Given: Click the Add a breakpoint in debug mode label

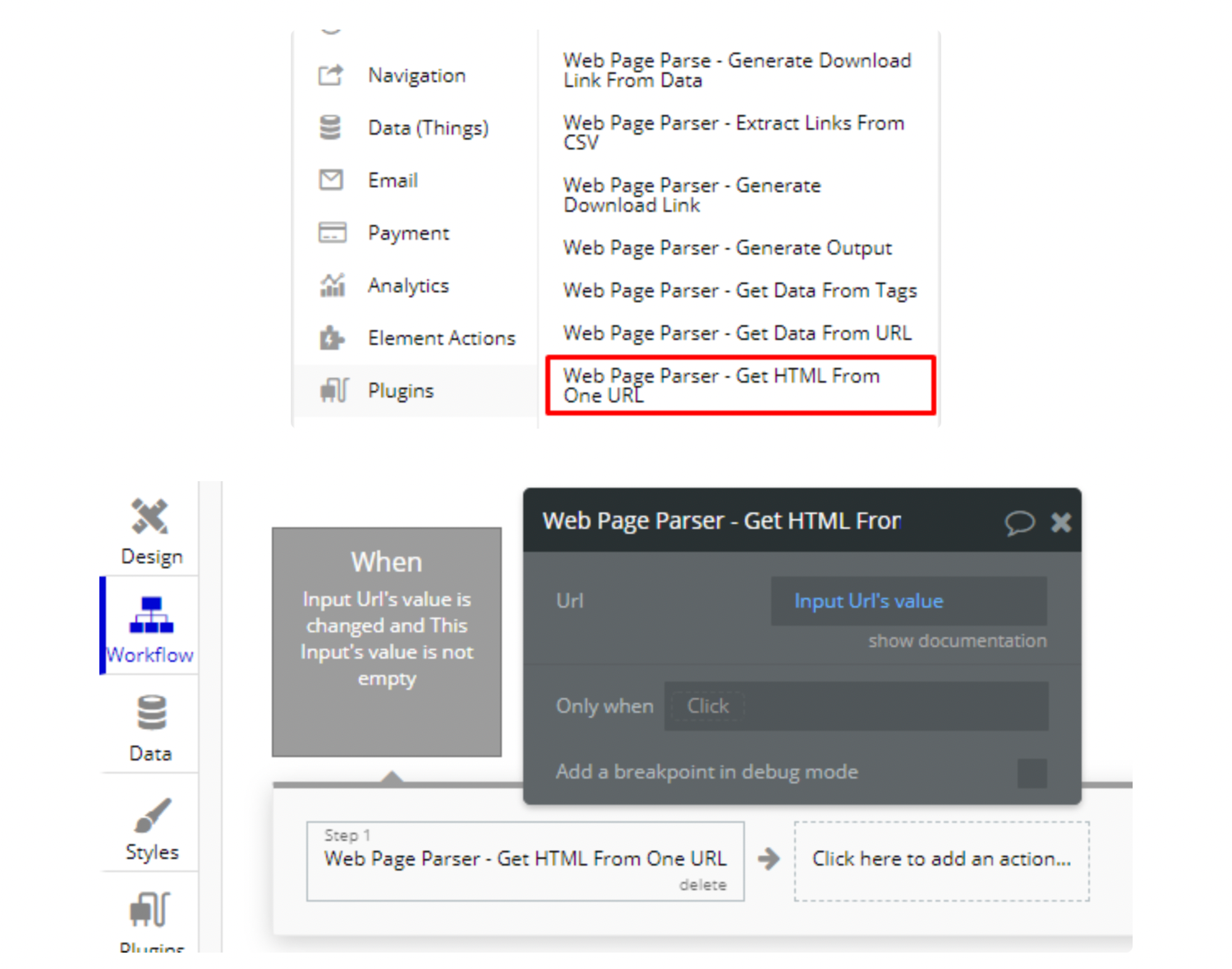Looking at the screenshot, I should coord(706,772).
